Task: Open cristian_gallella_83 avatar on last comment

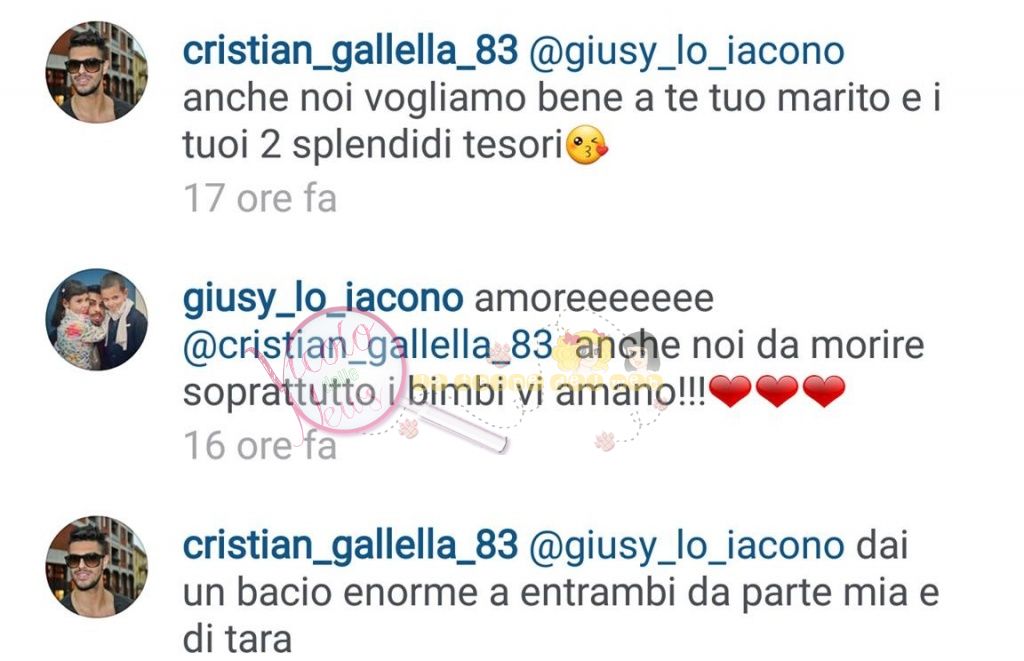Action: click(x=97, y=567)
